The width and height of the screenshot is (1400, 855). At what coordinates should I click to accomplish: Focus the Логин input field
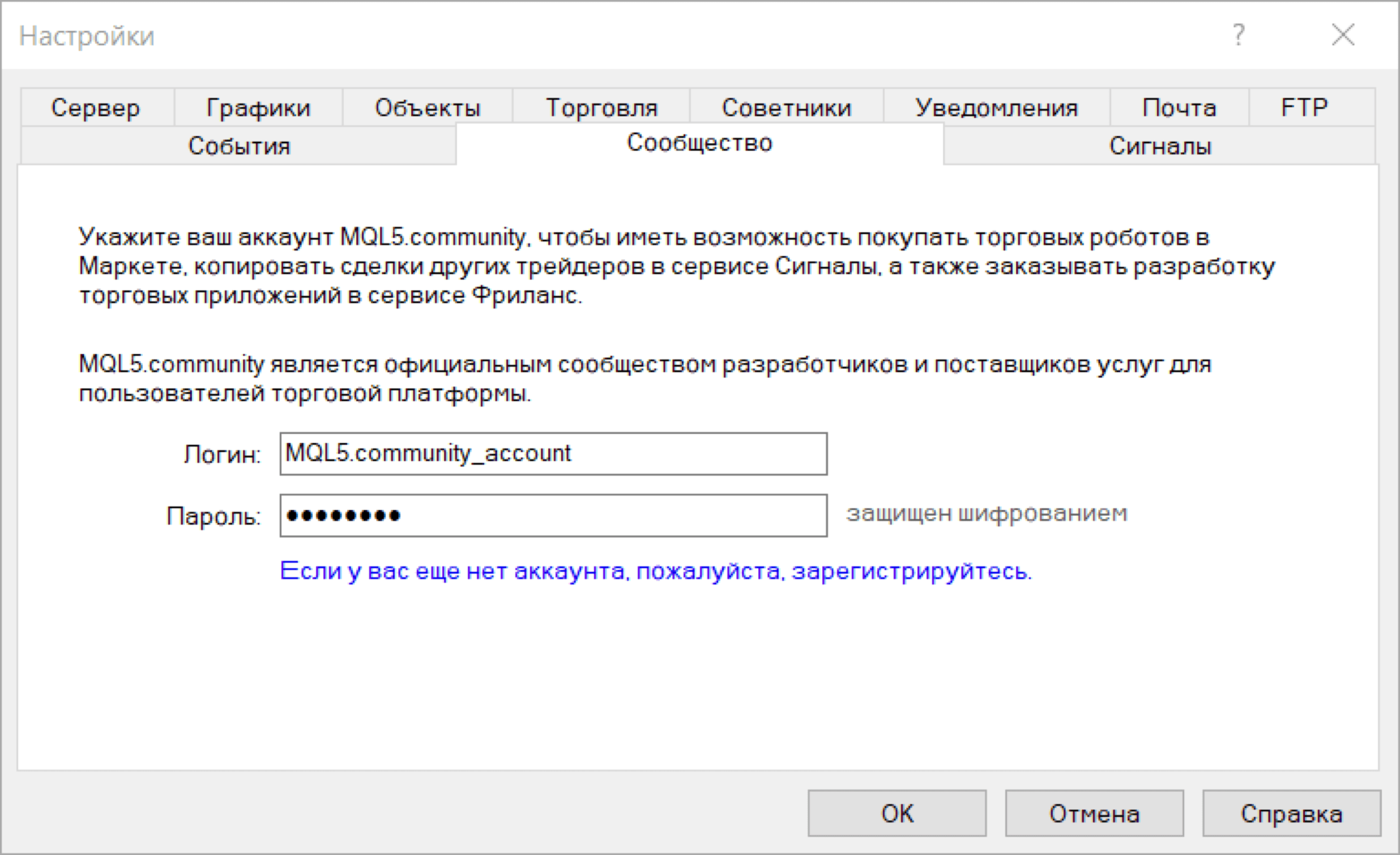pos(553,454)
